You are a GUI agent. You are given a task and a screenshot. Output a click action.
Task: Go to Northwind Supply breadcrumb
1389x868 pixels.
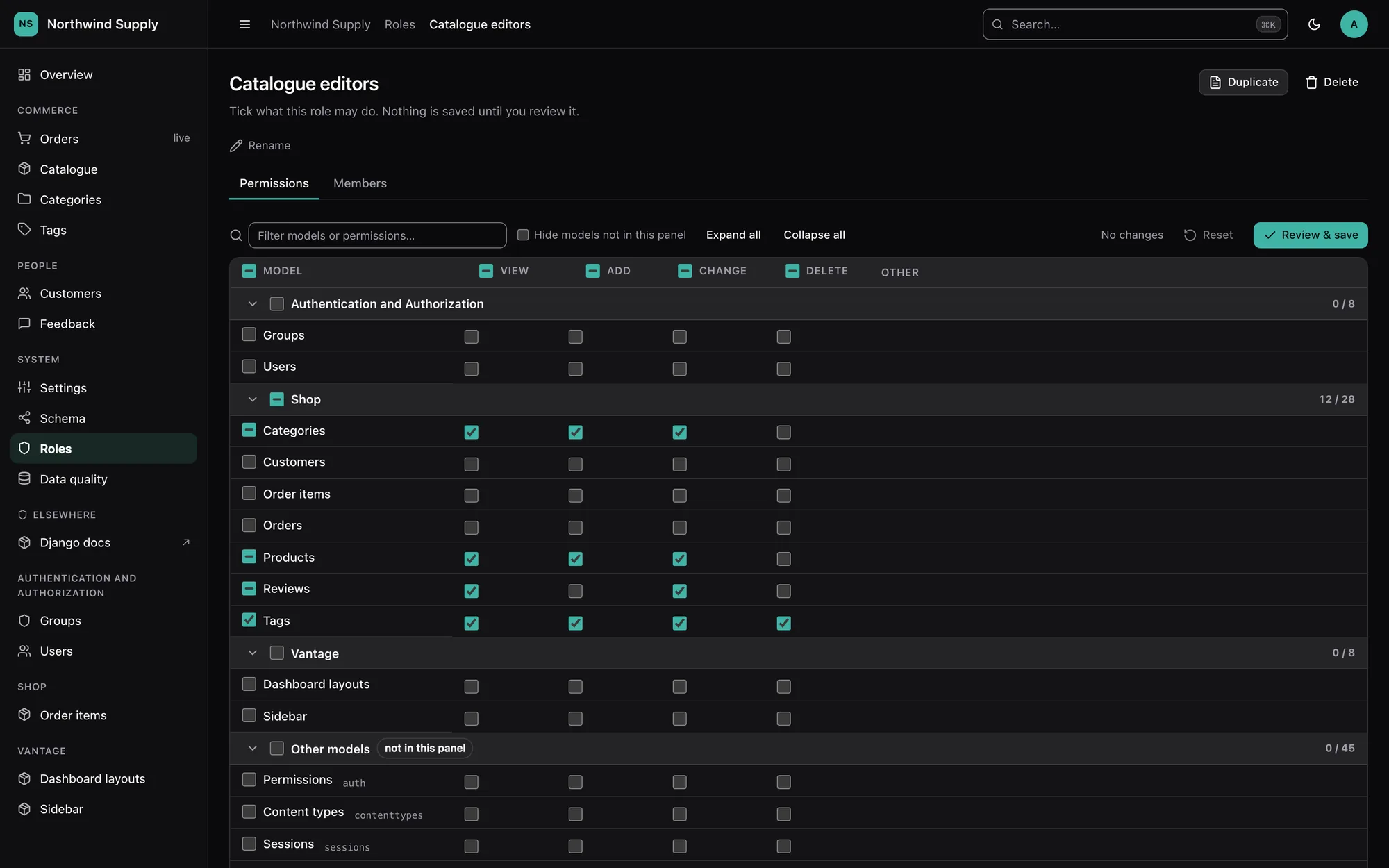(320, 24)
